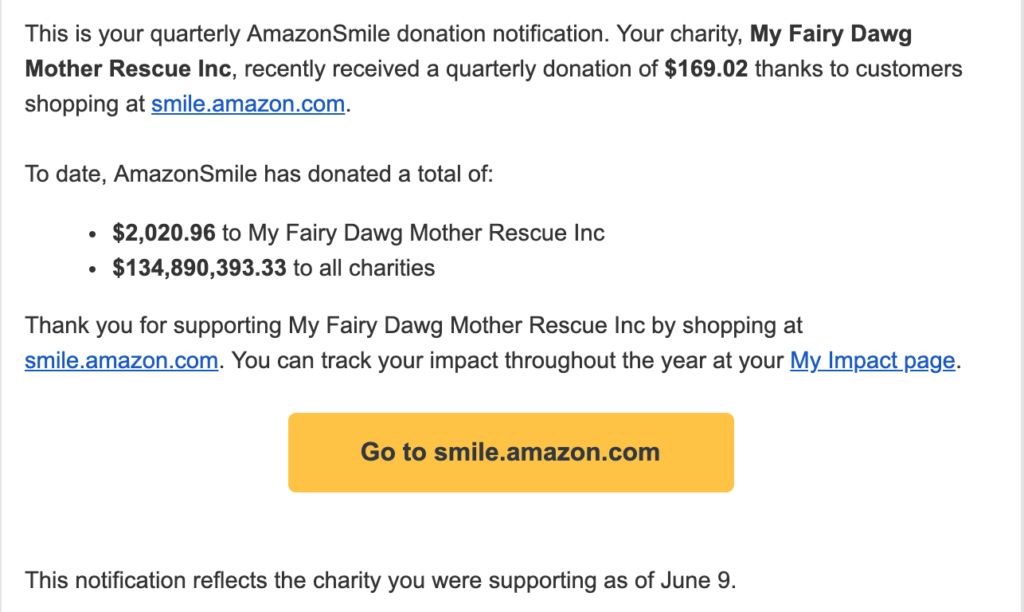Click the bullet point beside the $2,020.96 item
The height and width of the screenshot is (612, 1024).
click(93, 234)
